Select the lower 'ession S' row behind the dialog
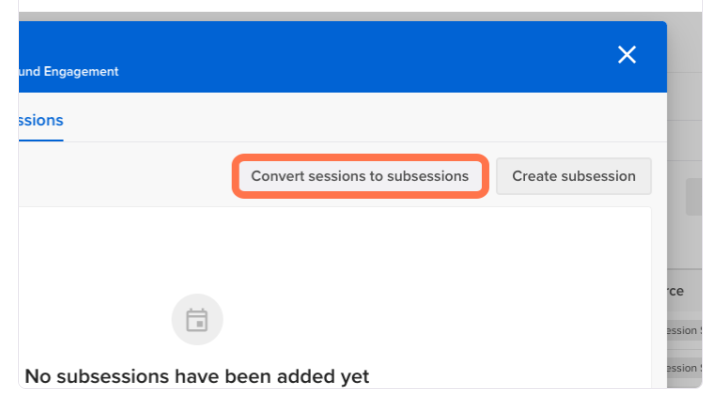Image resolution: width=718 pixels, height=401 pixels. point(684,368)
